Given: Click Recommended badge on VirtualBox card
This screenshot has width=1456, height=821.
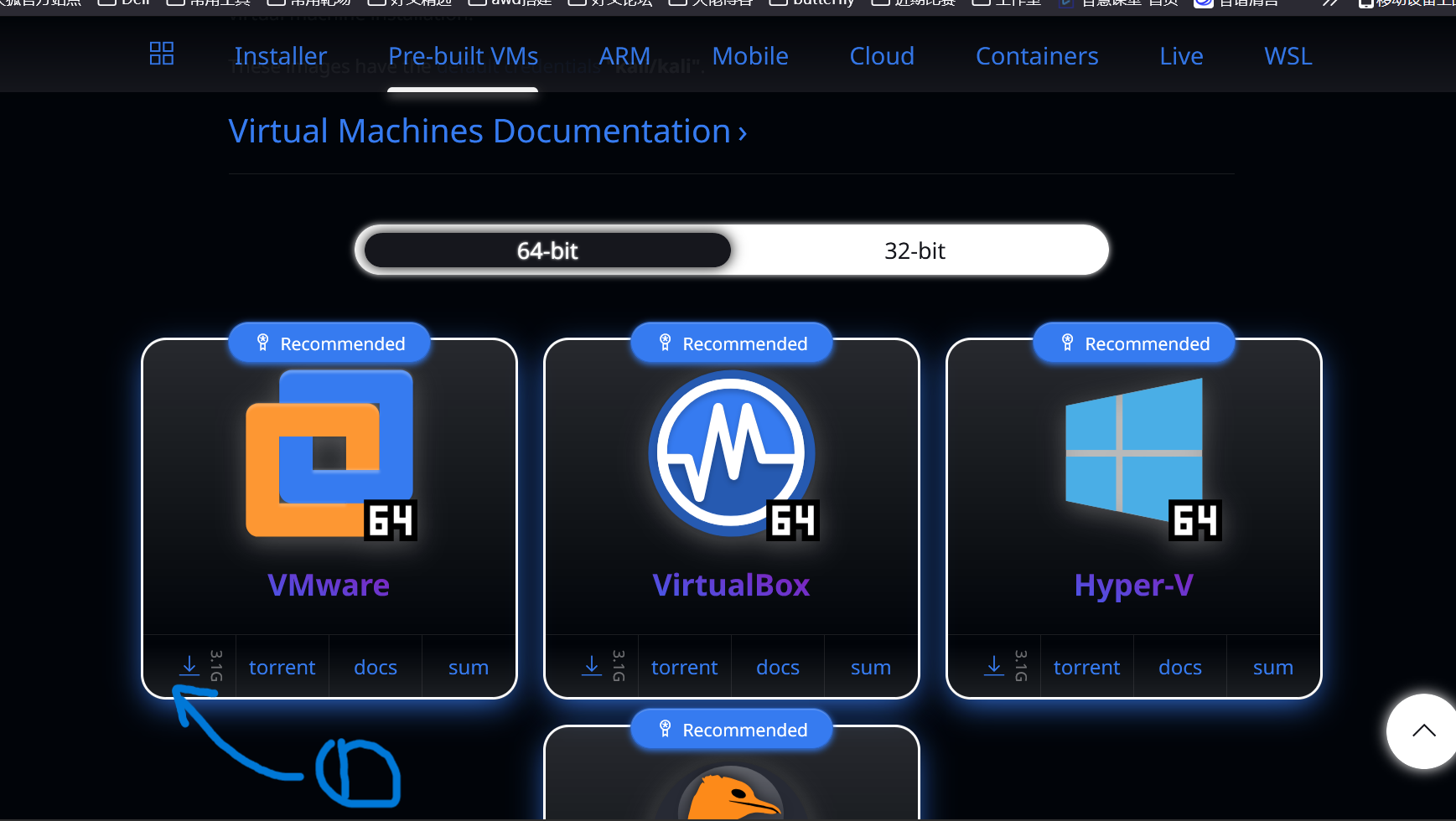Looking at the screenshot, I should tap(732, 343).
